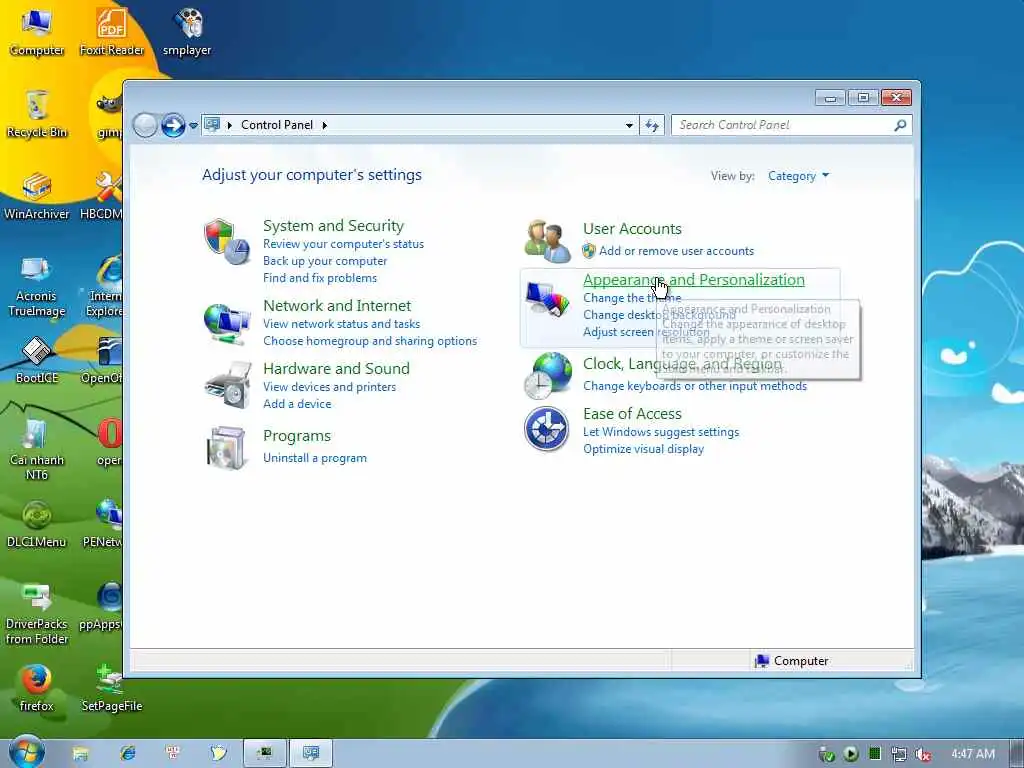Click Add or remove user accounts
1024x768 pixels.
[677, 251]
